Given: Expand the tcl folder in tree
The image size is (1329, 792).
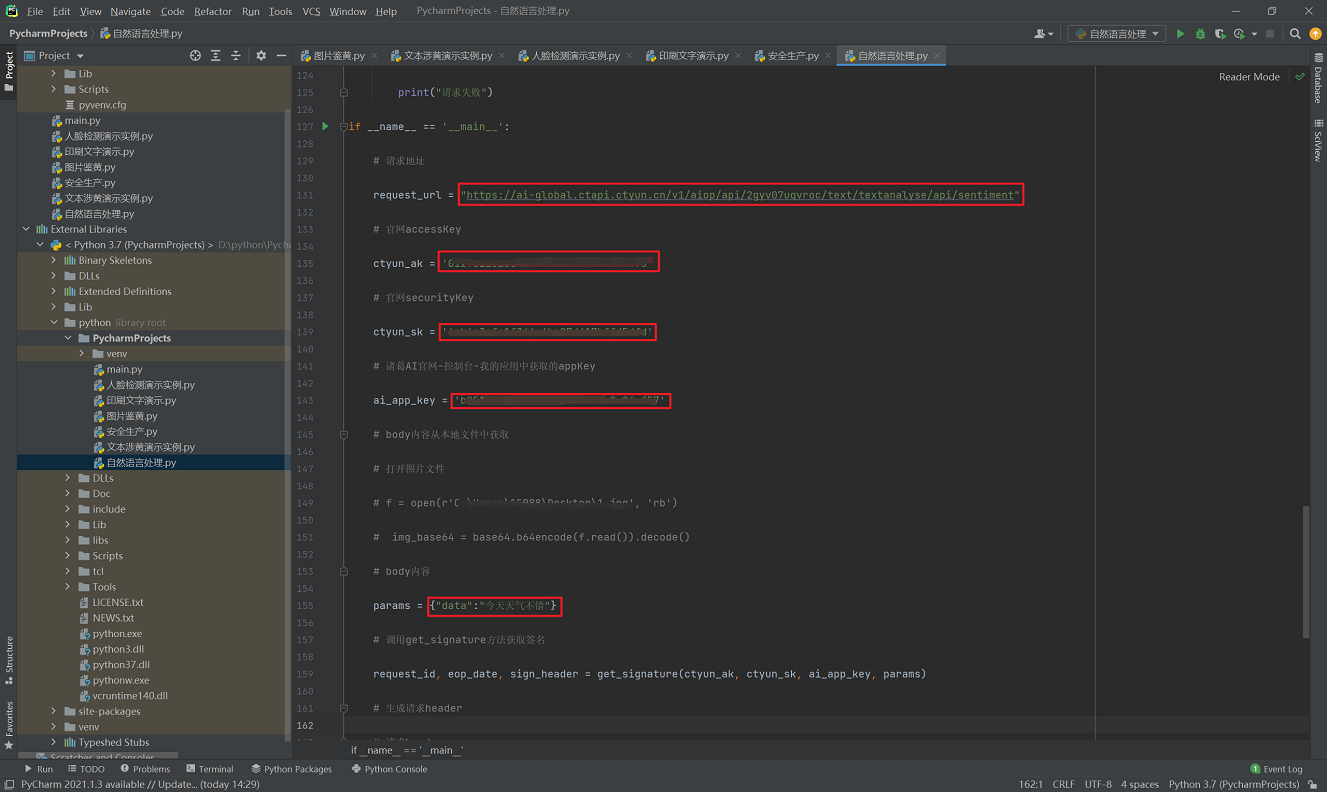Looking at the screenshot, I should [68, 571].
